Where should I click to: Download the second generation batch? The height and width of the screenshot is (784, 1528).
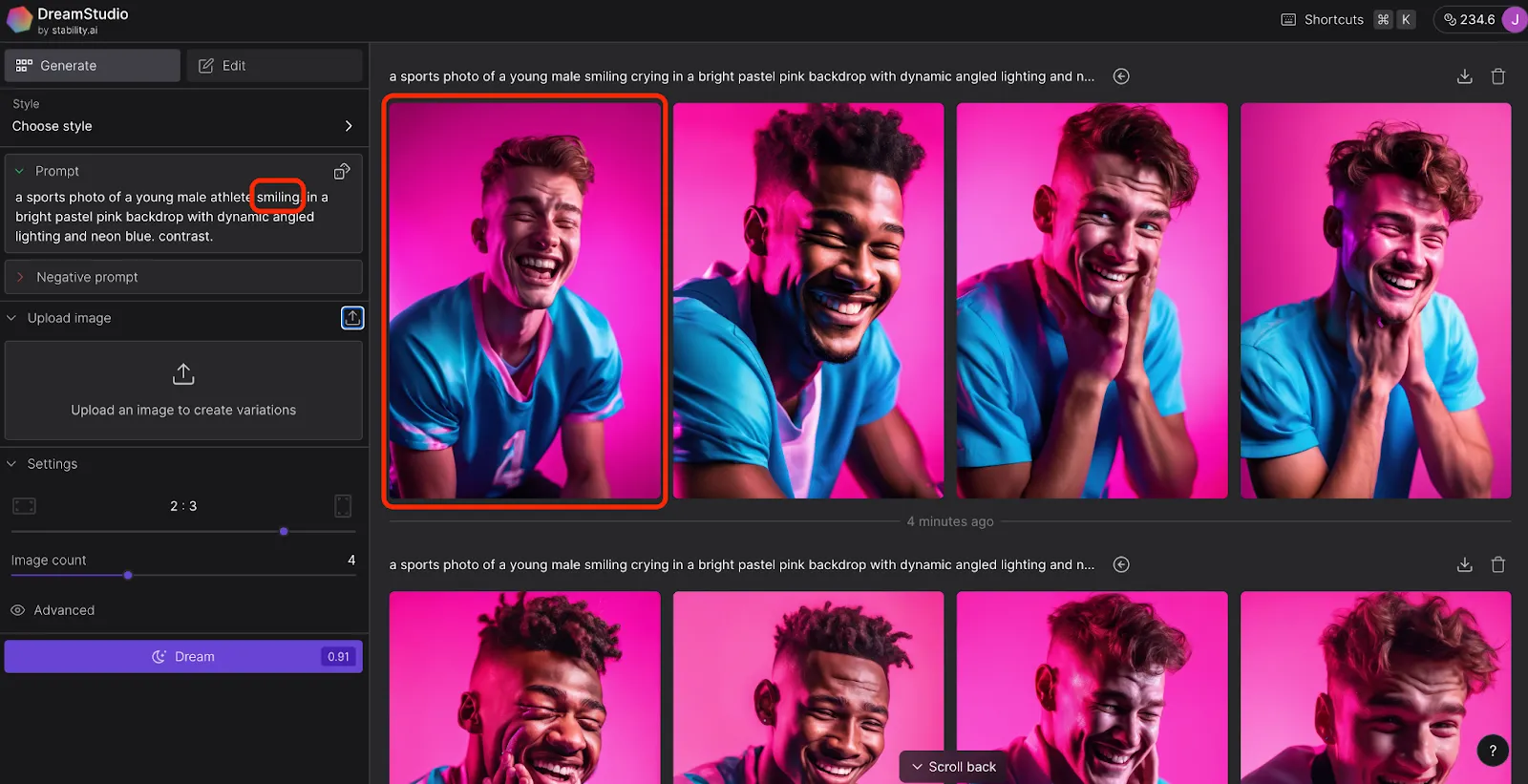click(x=1464, y=565)
